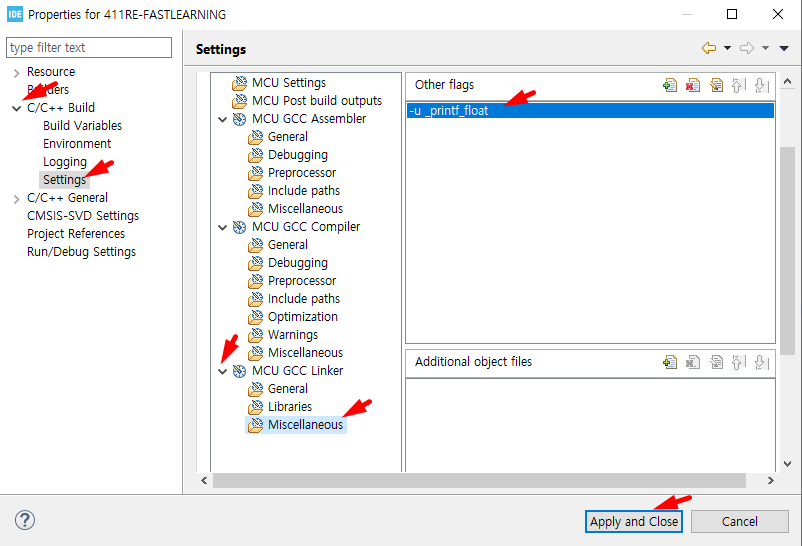The width and height of the screenshot is (802, 546).
Task: Select Libraries under MCU GCC Linker
Action: [x=289, y=407]
